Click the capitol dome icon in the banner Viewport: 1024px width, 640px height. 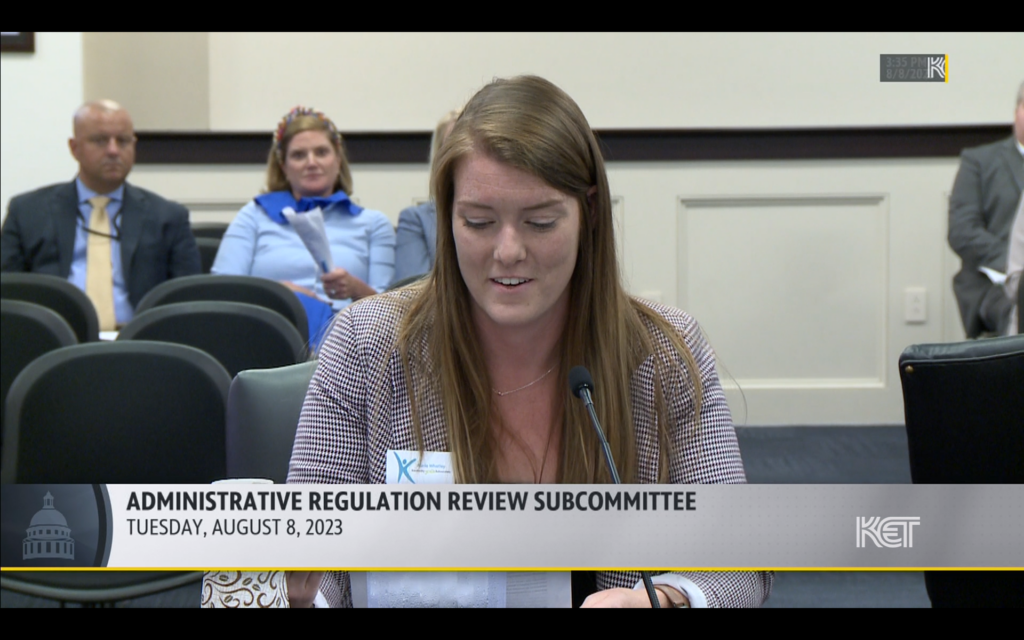coord(48,527)
